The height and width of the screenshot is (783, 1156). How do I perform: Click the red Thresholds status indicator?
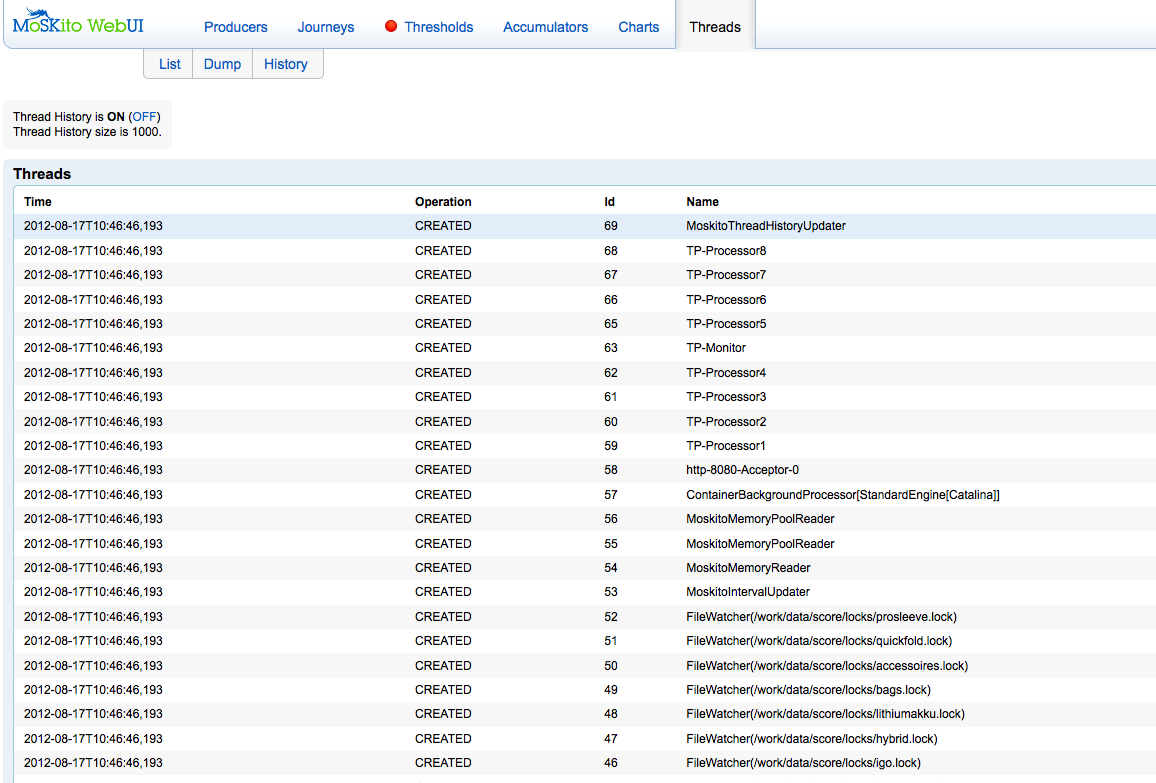(x=391, y=27)
